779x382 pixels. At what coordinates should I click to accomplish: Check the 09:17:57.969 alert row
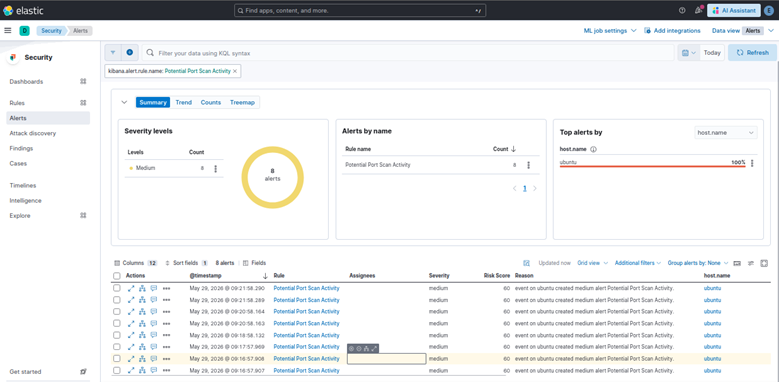point(116,347)
